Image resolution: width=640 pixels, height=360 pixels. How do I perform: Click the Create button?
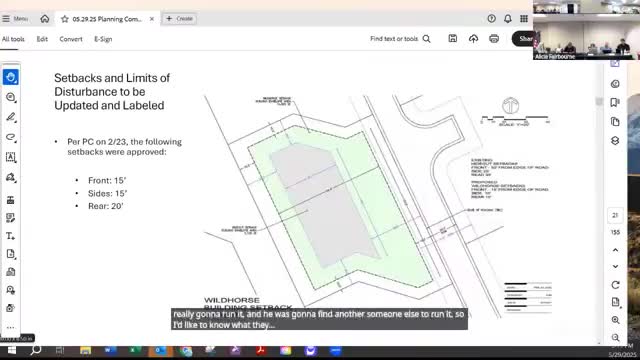(180, 19)
